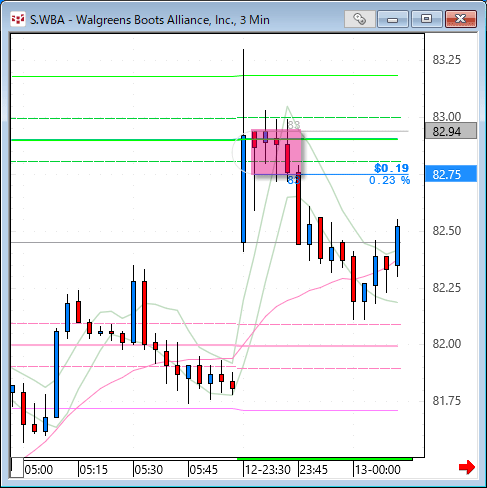487x488 pixels.
Task: Click the 83.25 price axis label
Action: tap(447, 60)
